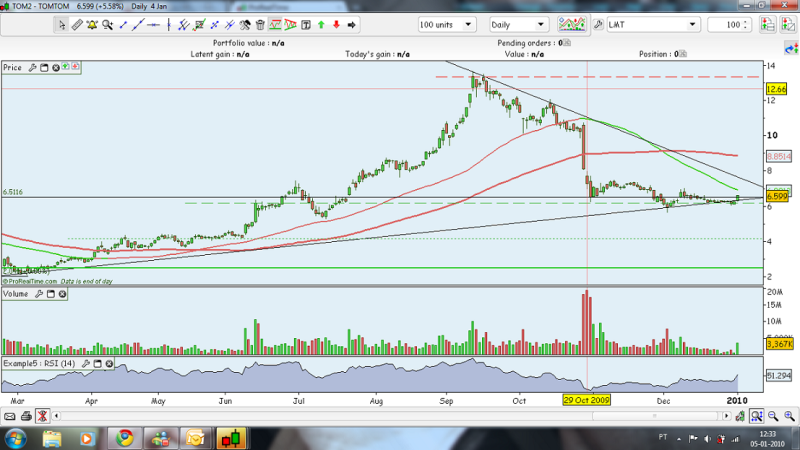
Task: Open Chrome from the taskbar
Action: [124, 438]
